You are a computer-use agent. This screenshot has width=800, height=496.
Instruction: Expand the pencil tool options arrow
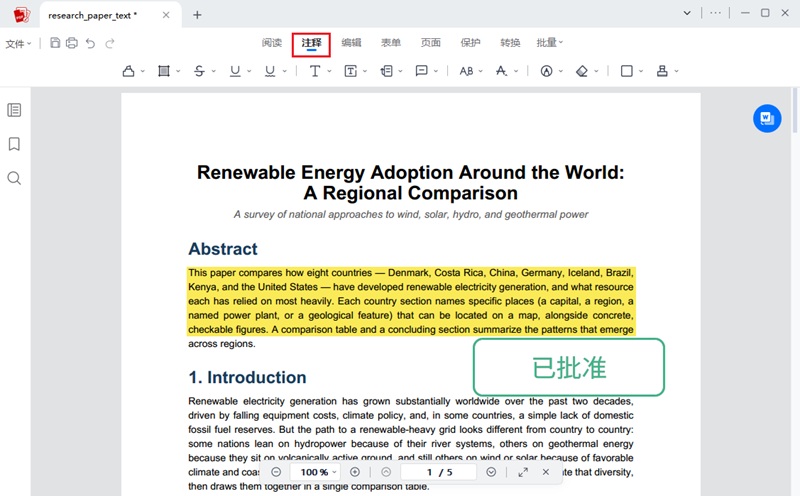561,71
